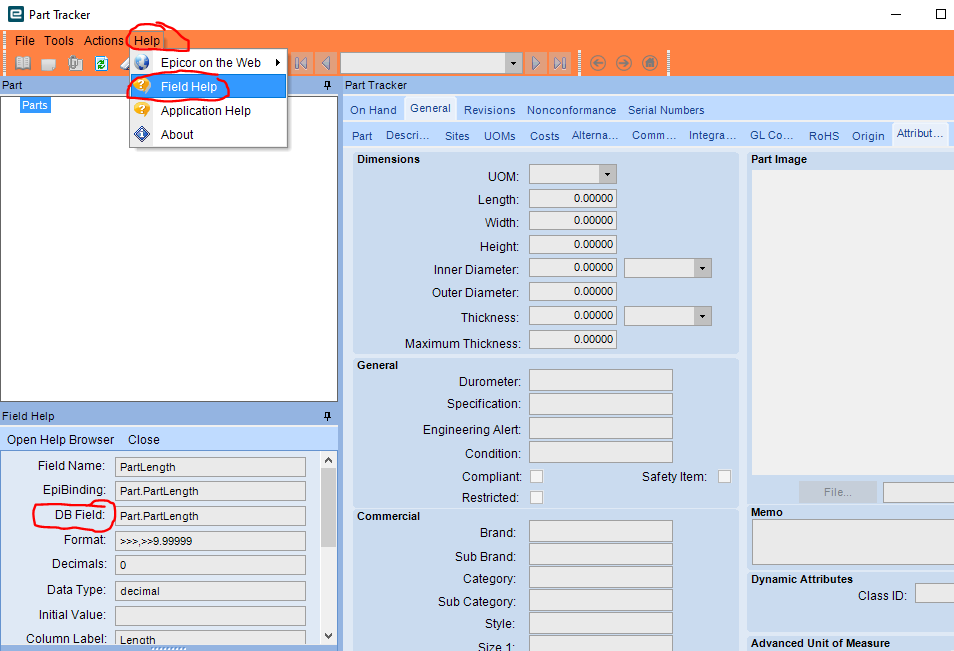954x651 pixels.
Task: Open the Nonconformance tab
Action: click(x=571, y=110)
